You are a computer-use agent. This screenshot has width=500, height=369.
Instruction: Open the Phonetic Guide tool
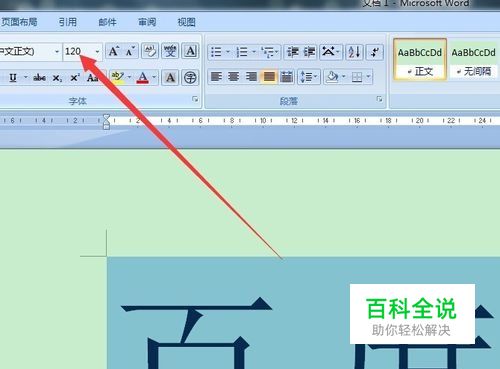[170, 51]
